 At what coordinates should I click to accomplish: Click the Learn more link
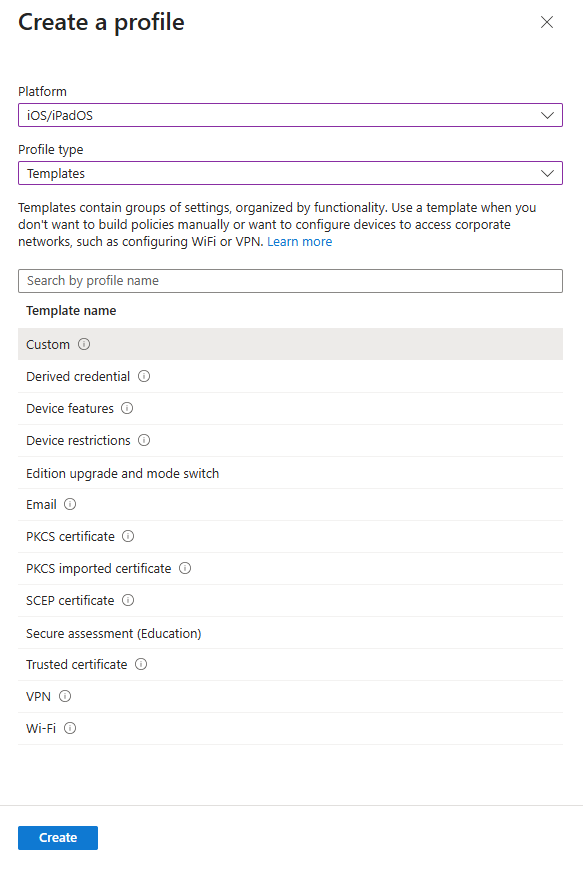(299, 241)
